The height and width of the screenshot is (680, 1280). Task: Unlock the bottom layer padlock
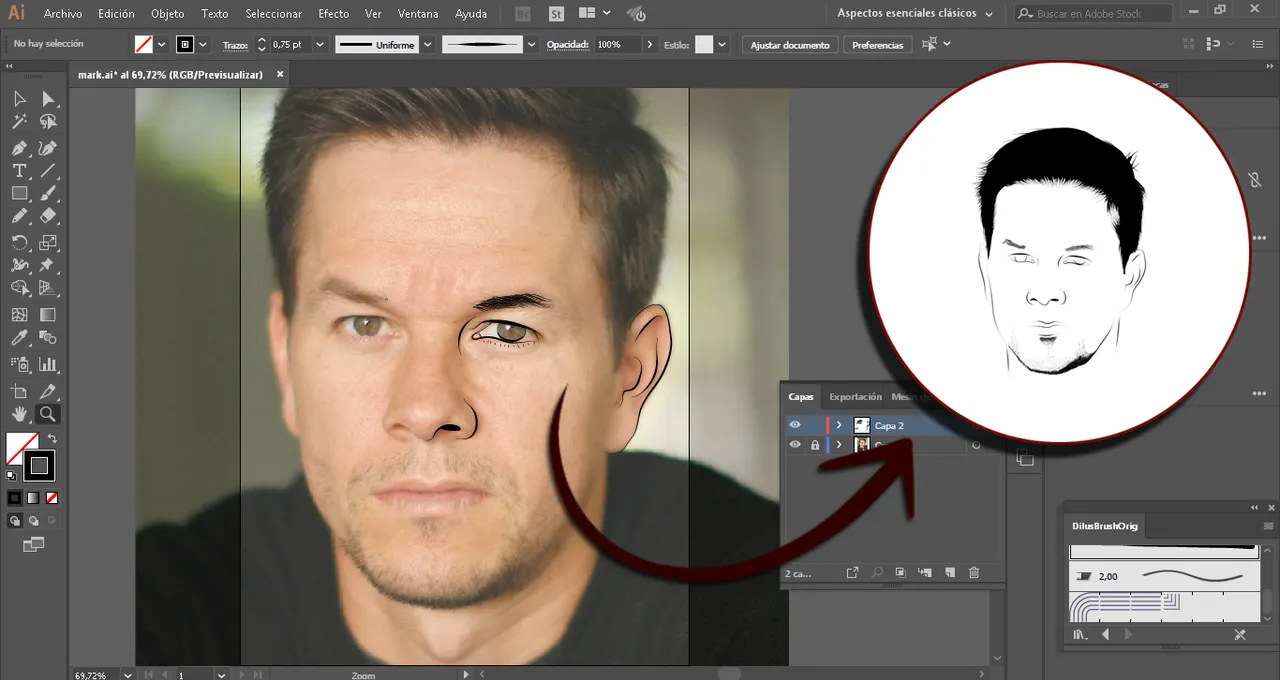815,445
